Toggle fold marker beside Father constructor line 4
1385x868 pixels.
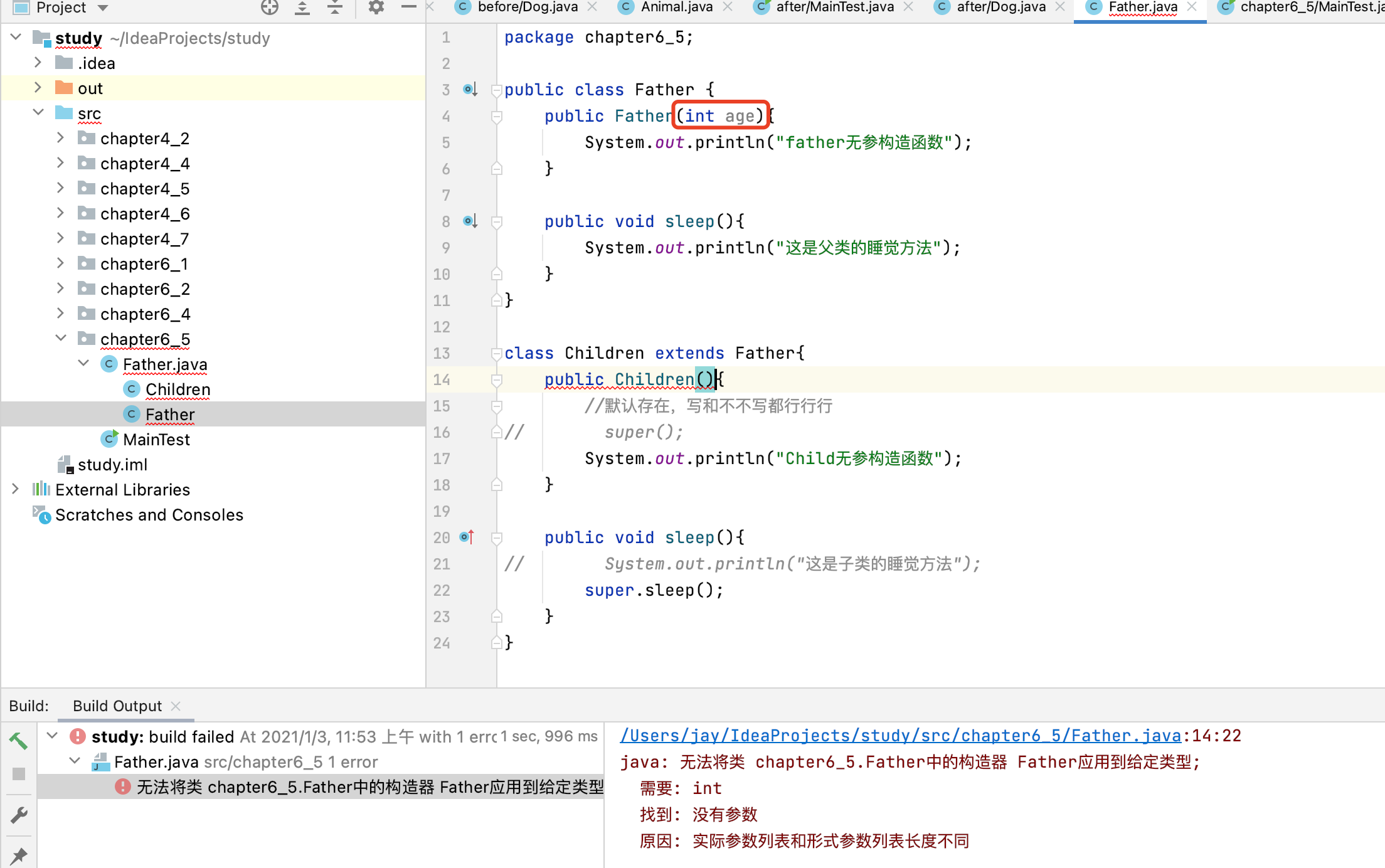coord(496,117)
